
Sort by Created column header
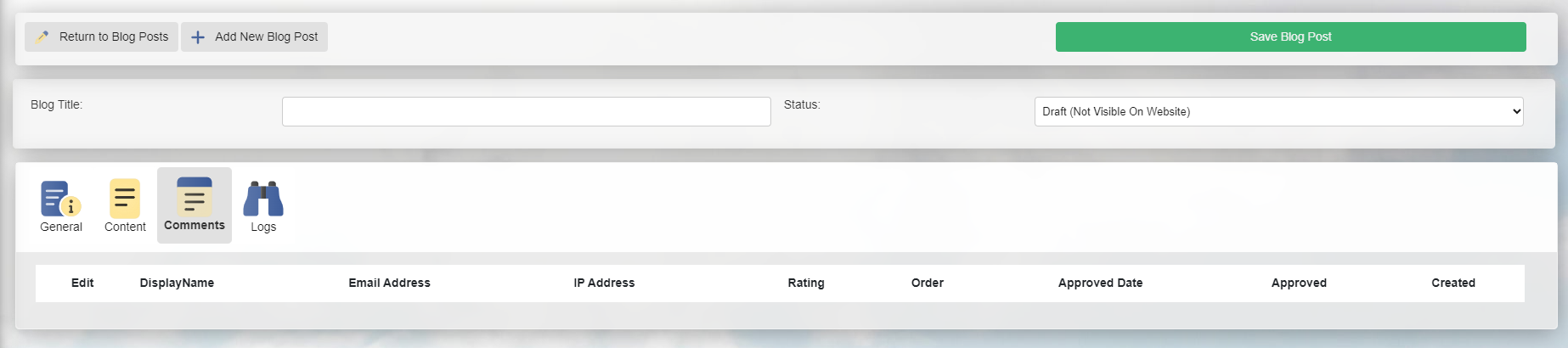pos(1453,283)
